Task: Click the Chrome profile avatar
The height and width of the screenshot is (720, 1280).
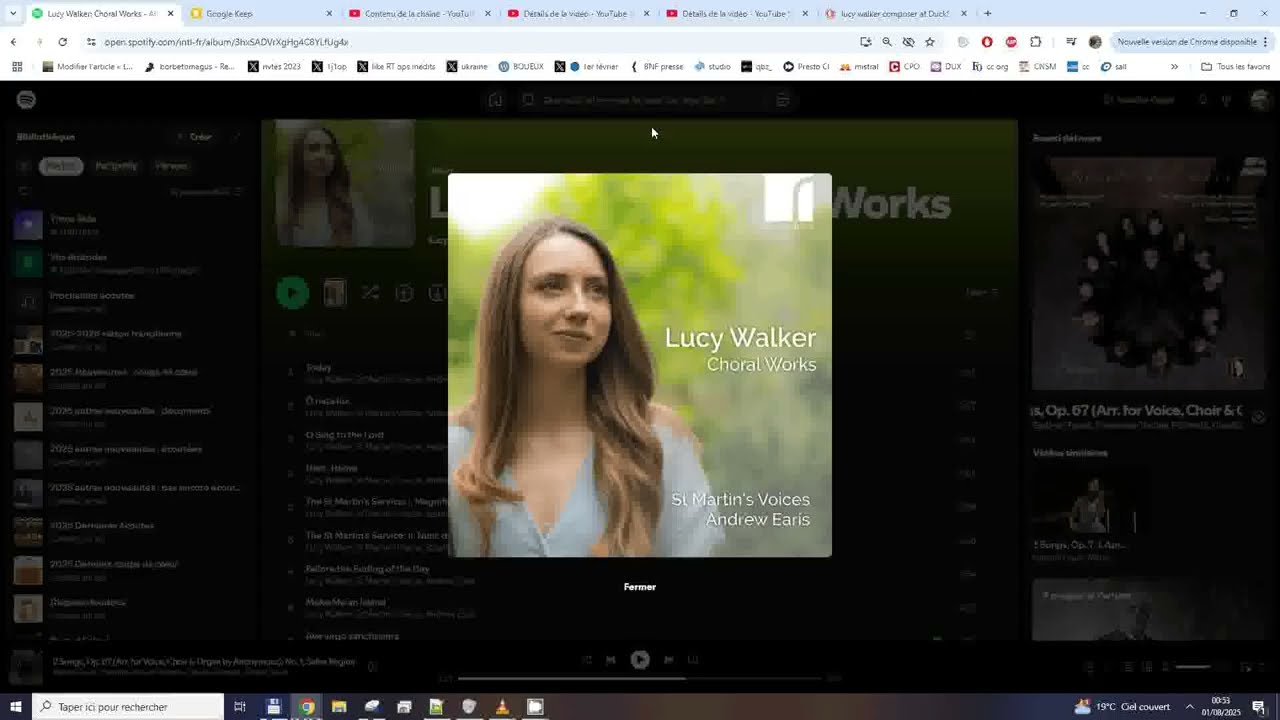Action: click(1095, 42)
